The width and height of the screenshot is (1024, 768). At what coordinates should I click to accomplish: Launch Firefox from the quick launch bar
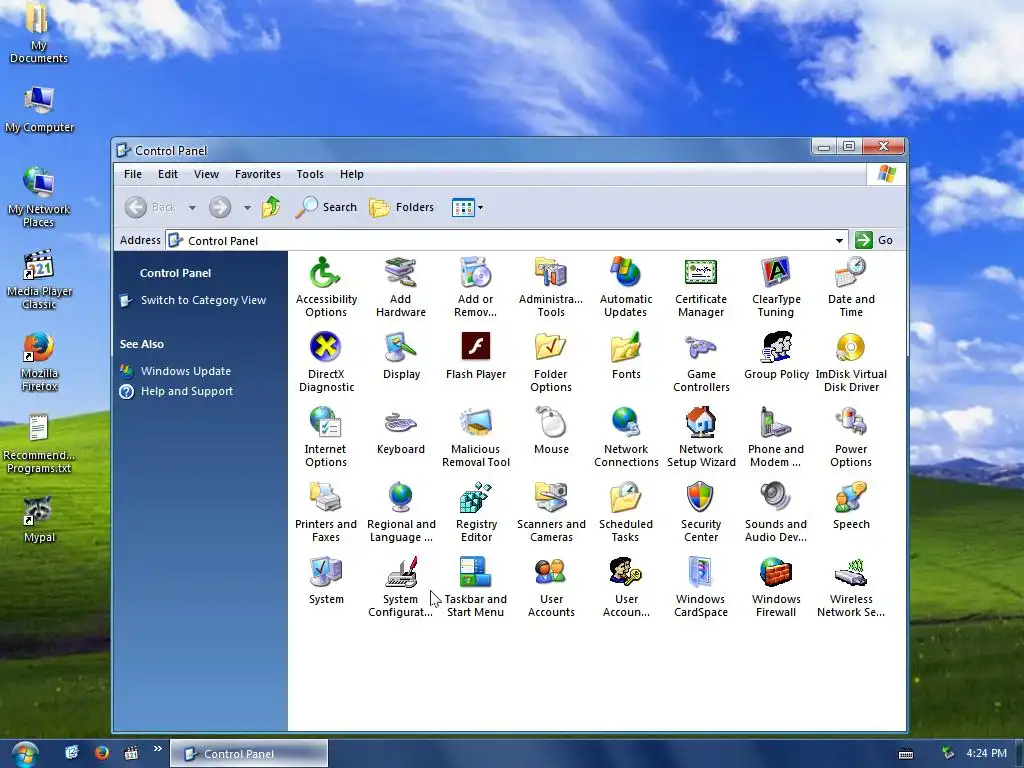point(101,753)
